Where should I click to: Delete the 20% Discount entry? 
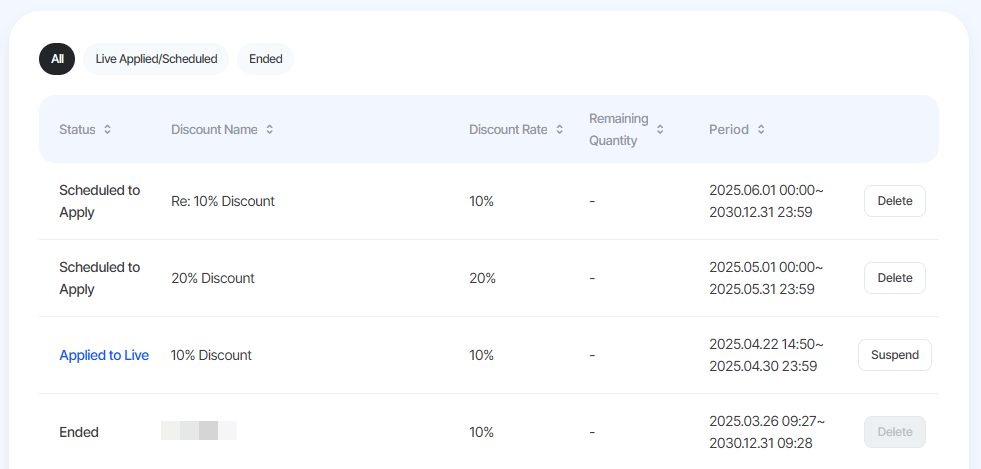[x=895, y=278]
